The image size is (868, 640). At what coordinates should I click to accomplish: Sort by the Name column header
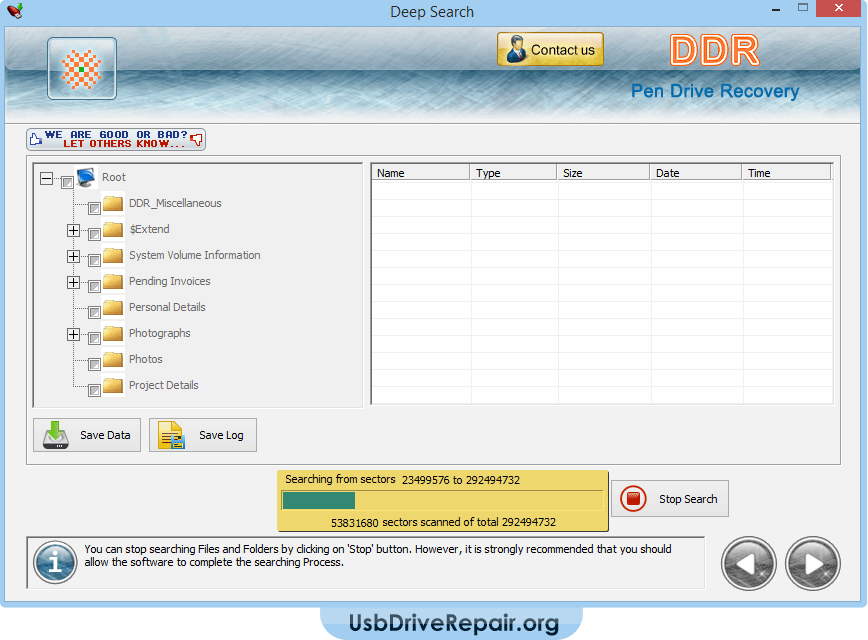click(421, 173)
